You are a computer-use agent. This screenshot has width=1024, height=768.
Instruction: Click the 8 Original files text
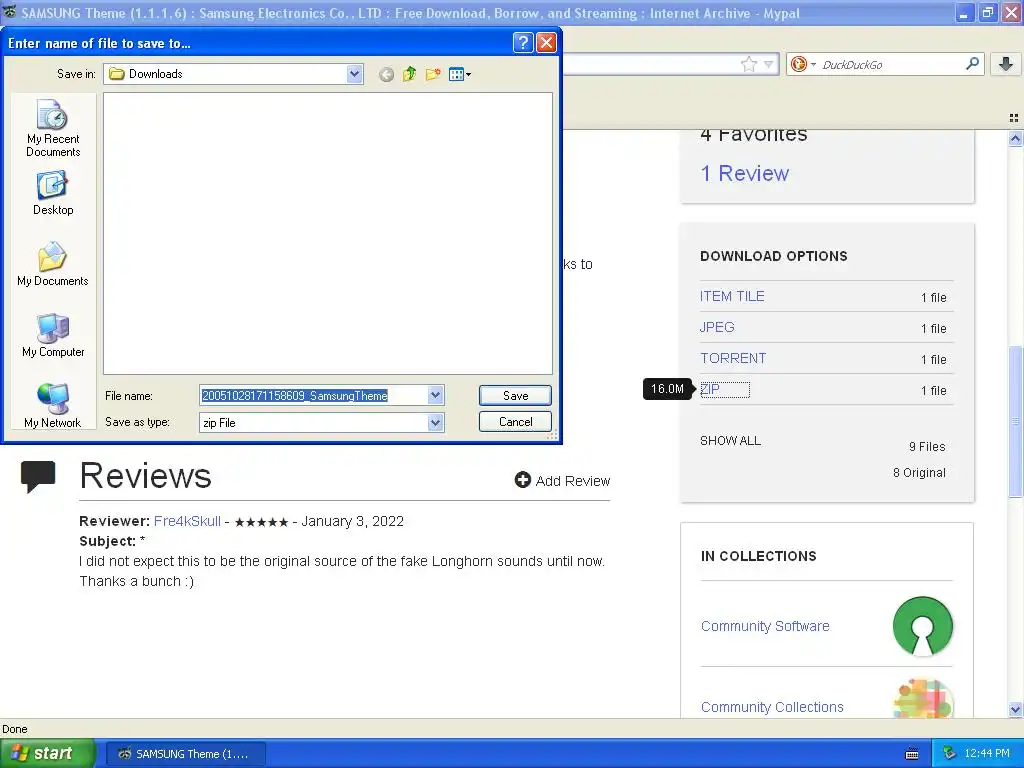(x=919, y=473)
